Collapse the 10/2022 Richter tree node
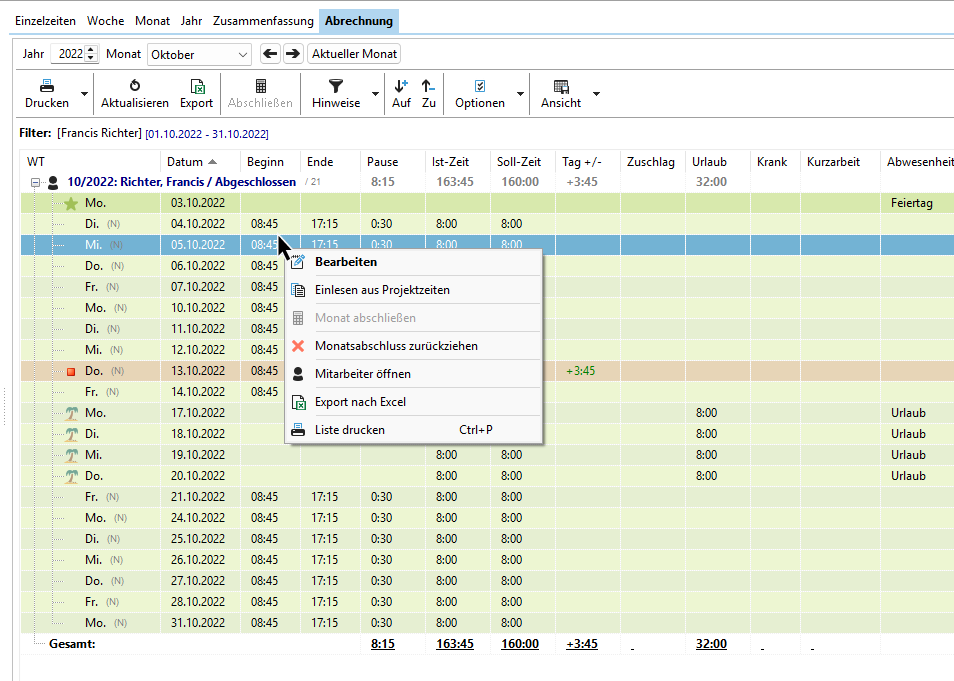Image resolution: width=954 pixels, height=681 pixels. 36,183
